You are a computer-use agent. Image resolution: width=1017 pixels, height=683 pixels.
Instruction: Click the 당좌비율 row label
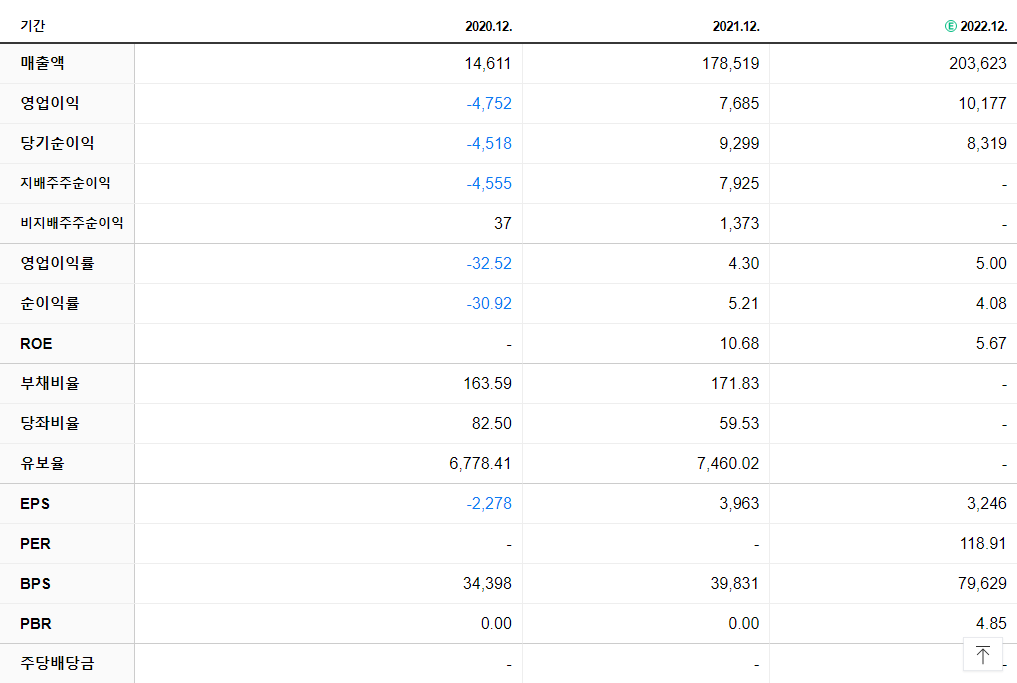(x=50, y=424)
